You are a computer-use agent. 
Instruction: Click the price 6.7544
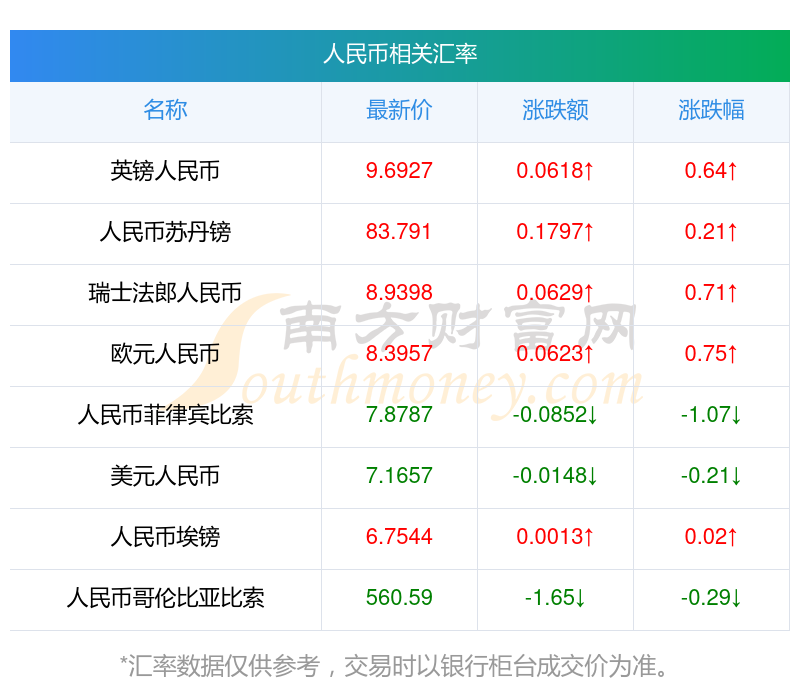coord(399,537)
